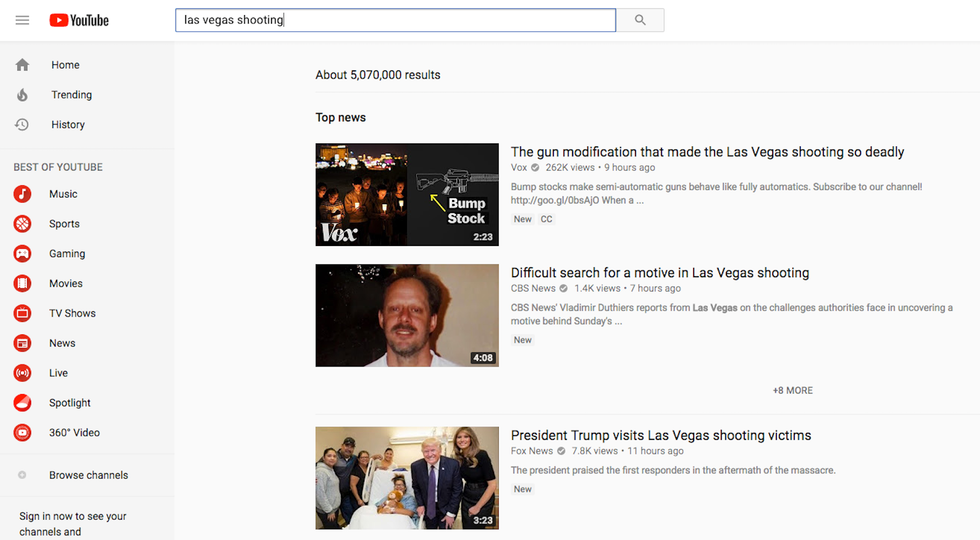Click the Live broadcast icon

[22, 373]
